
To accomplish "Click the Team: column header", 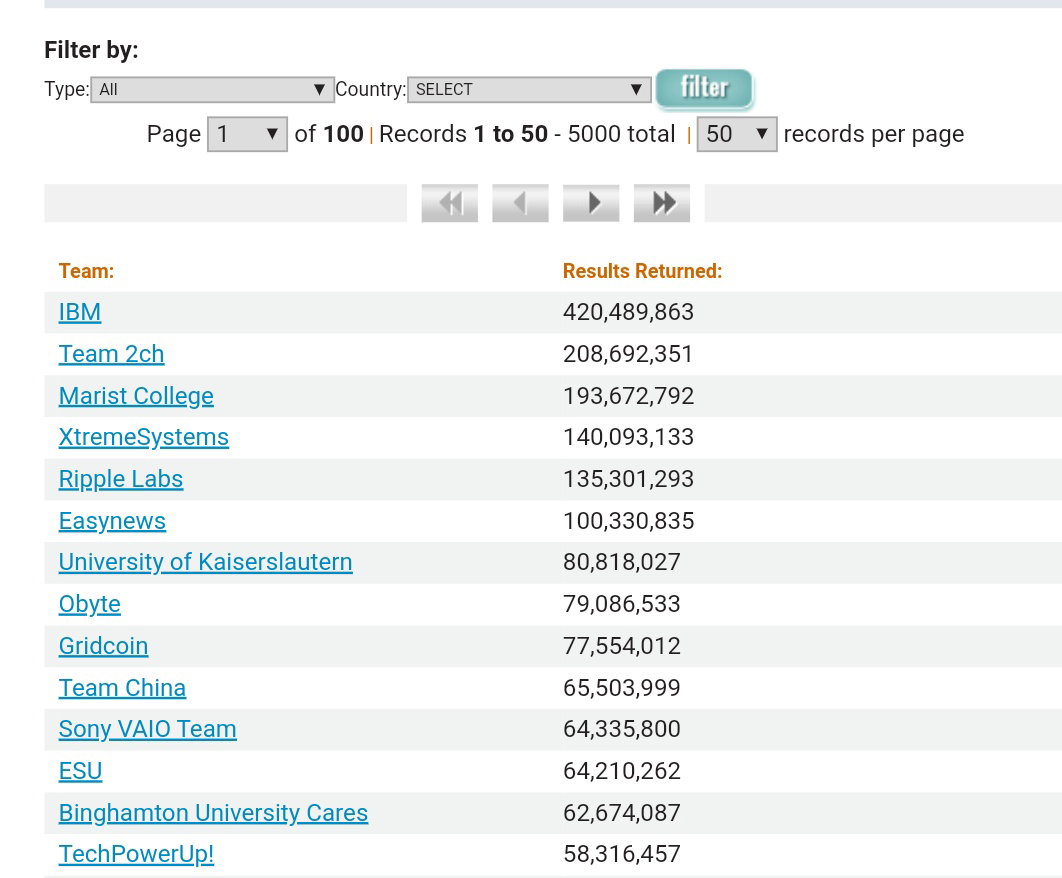I will point(86,271).
